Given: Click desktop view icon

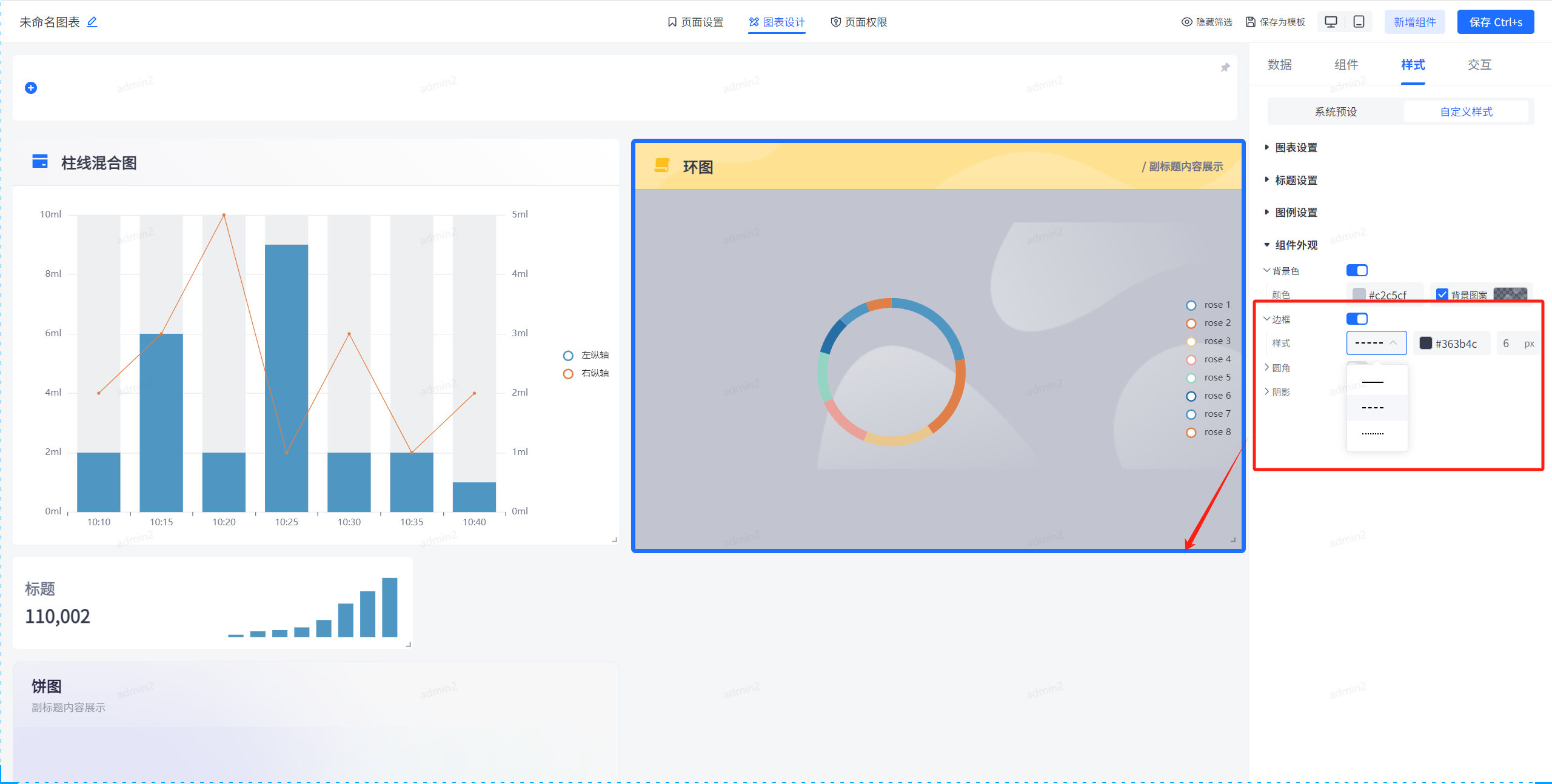Looking at the screenshot, I should coord(1330,20).
